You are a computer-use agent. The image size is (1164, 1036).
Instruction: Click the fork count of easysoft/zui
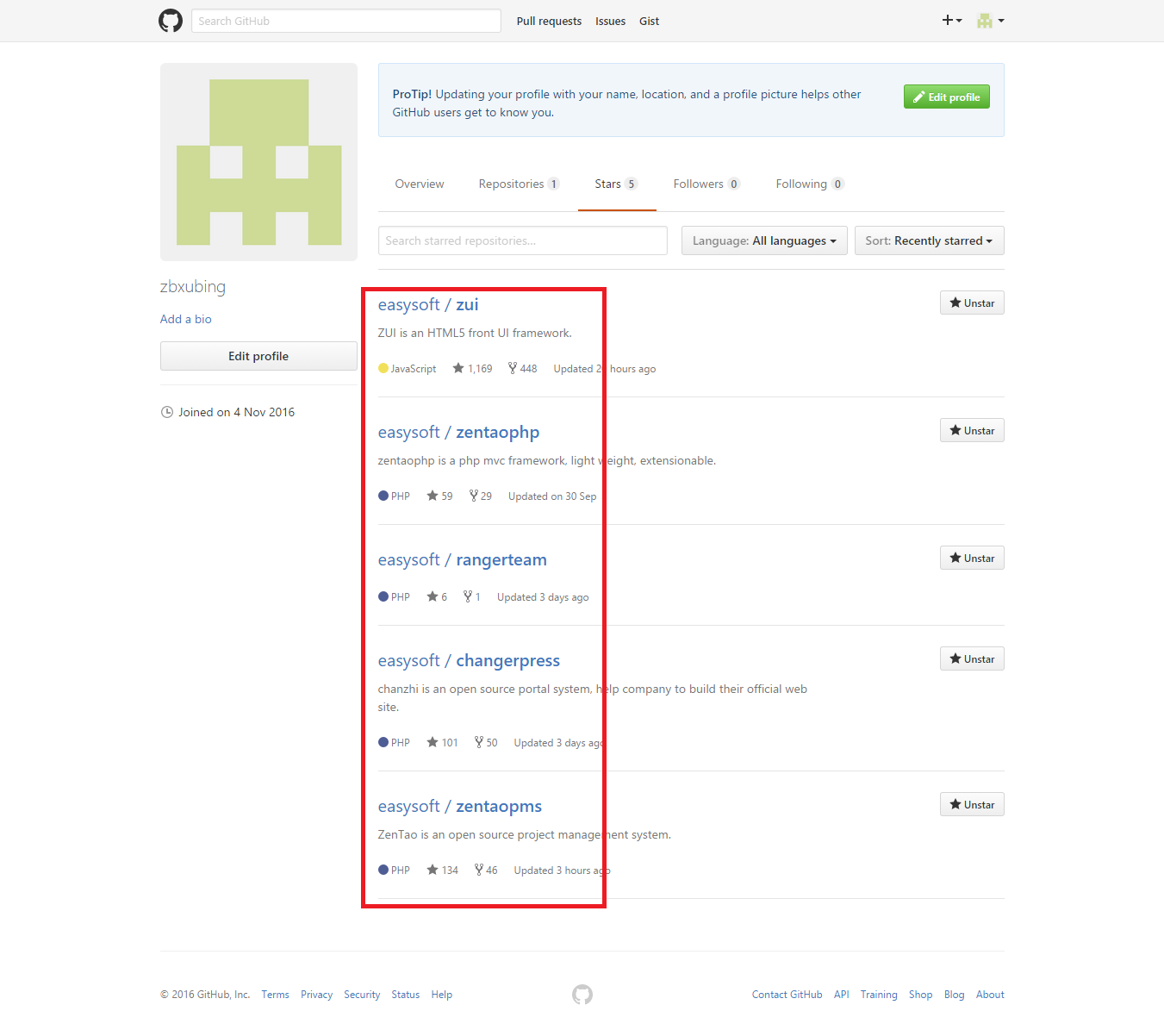pyautogui.click(x=522, y=369)
